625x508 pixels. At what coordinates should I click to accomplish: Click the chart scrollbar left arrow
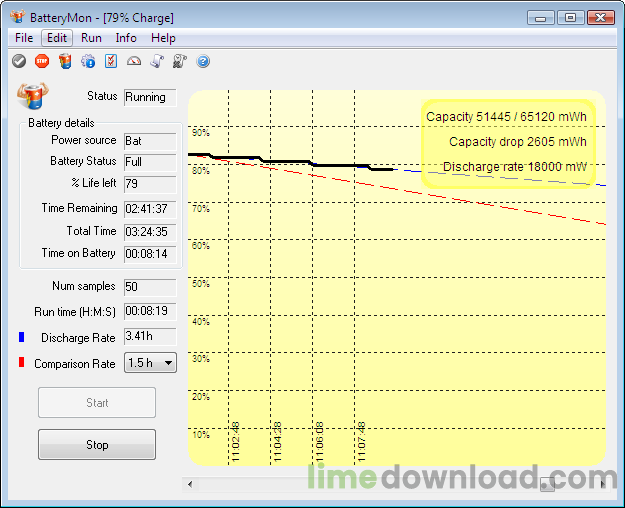pyautogui.click(x=190, y=484)
